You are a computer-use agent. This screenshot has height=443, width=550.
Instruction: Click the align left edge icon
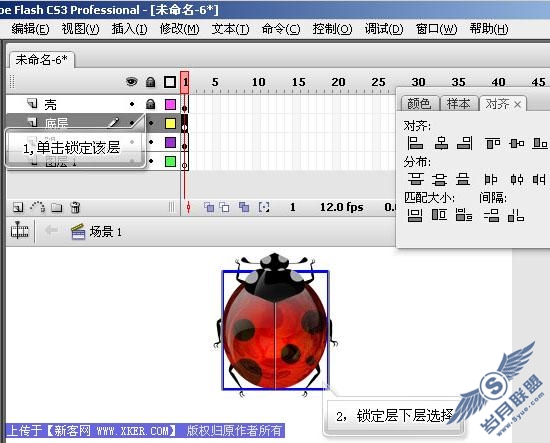coord(415,143)
